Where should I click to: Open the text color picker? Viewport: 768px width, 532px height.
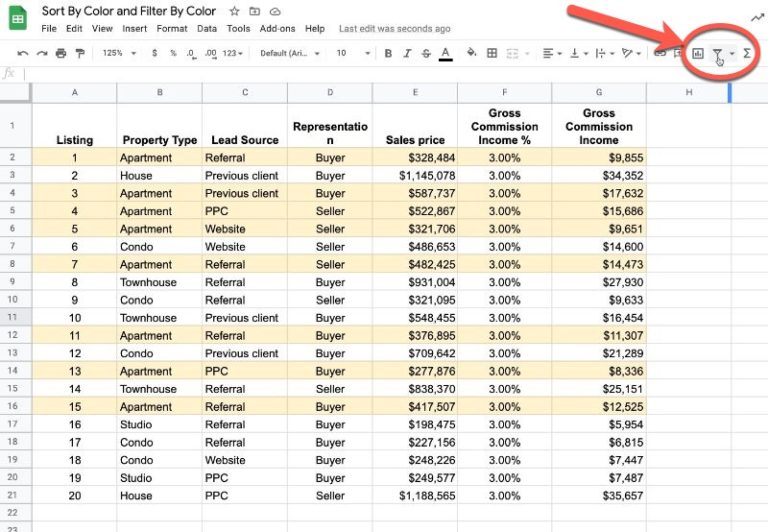tap(445, 53)
